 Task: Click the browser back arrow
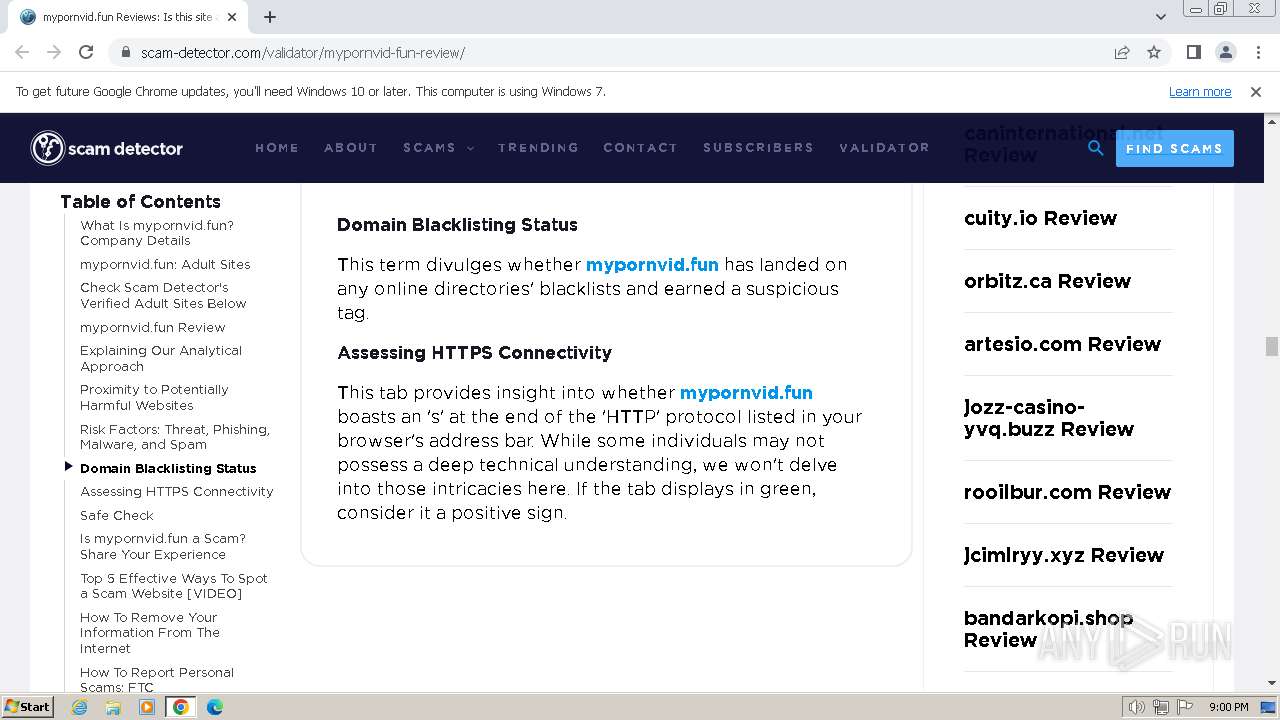(22, 52)
